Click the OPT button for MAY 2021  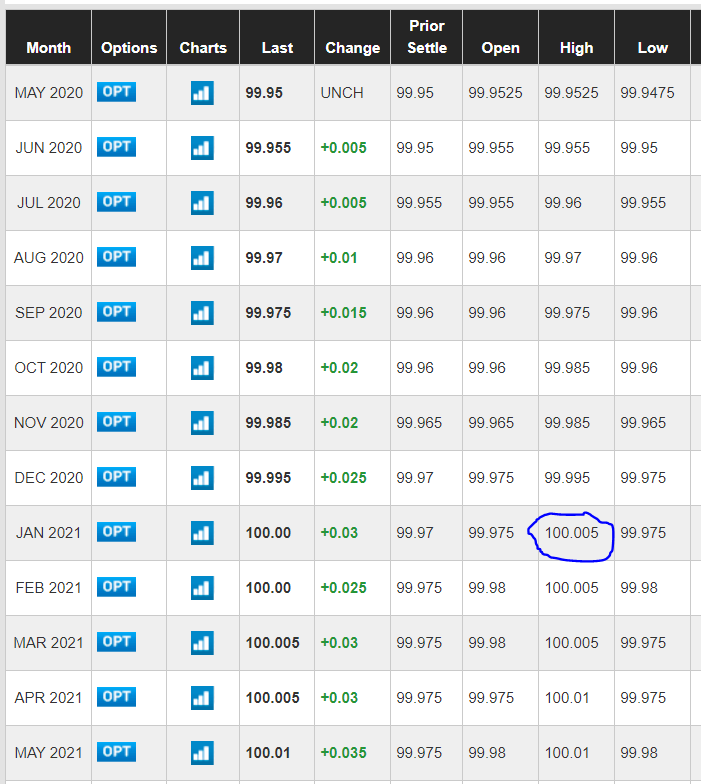(x=116, y=752)
